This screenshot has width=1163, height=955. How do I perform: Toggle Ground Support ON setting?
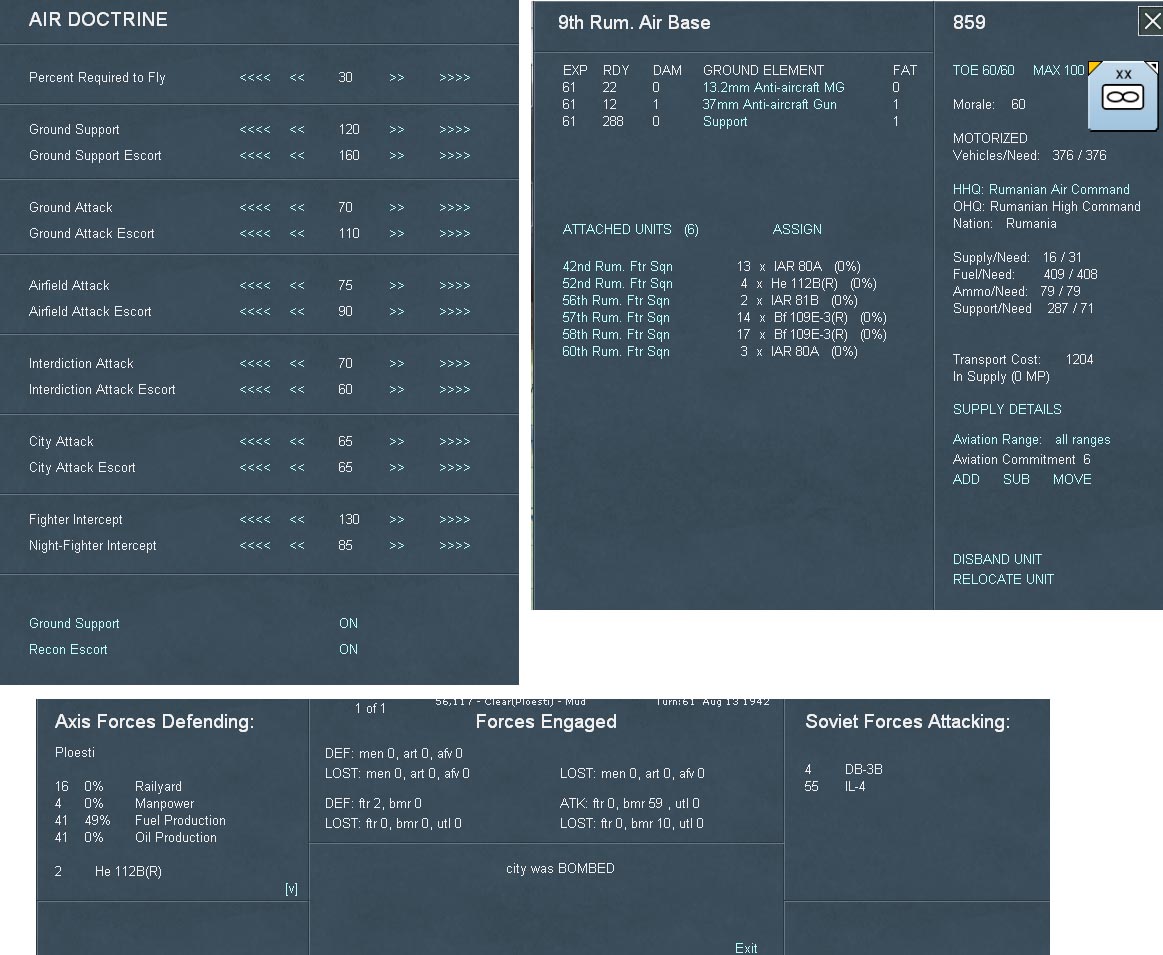(348, 624)
